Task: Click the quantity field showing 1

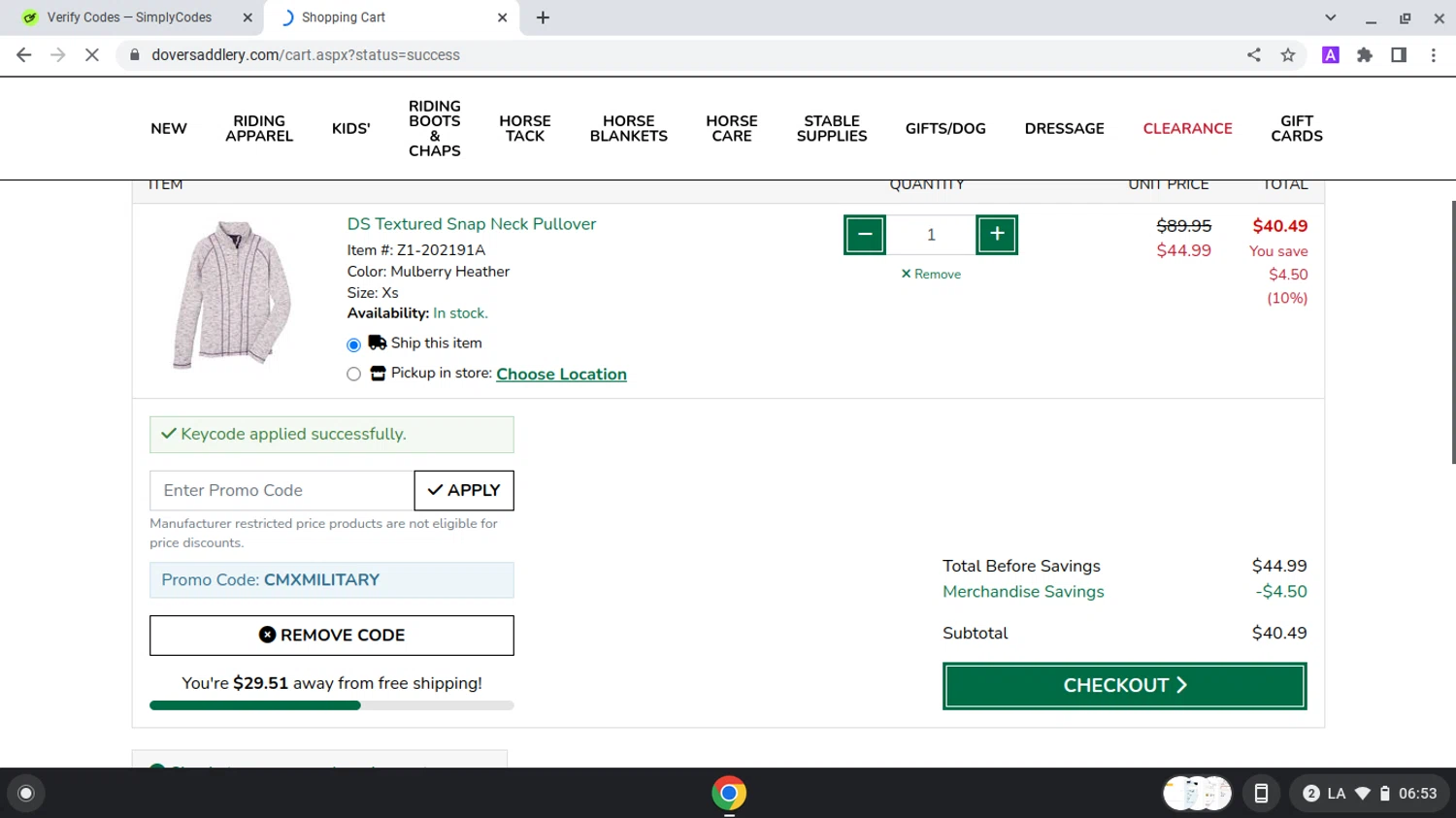Action: 931,235
